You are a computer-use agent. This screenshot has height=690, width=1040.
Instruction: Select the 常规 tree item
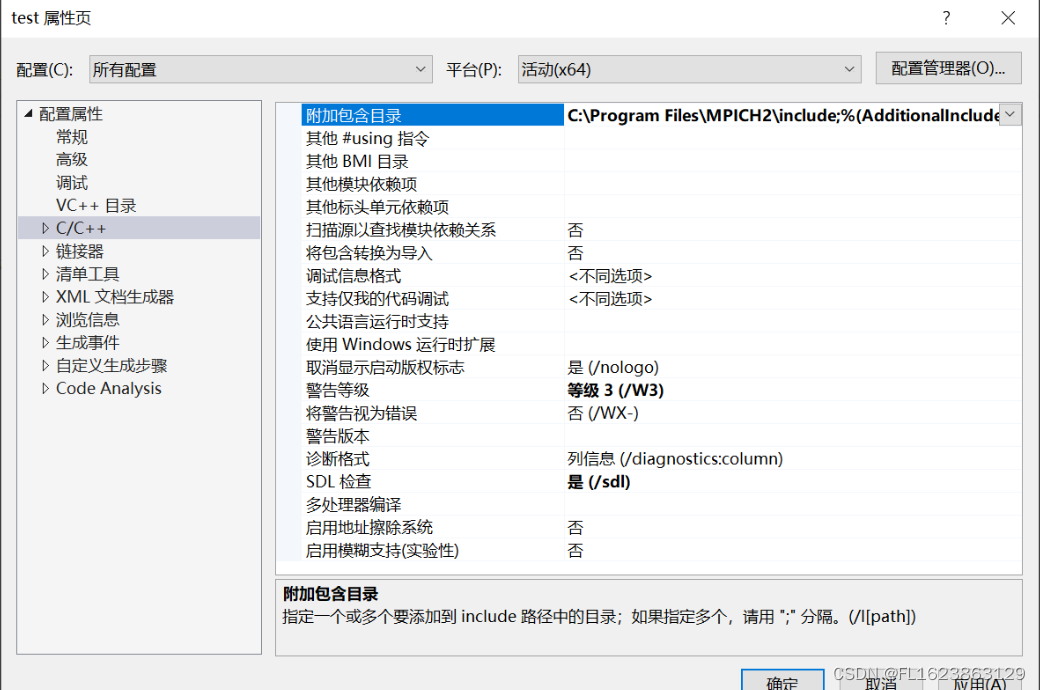pos(71,136)
